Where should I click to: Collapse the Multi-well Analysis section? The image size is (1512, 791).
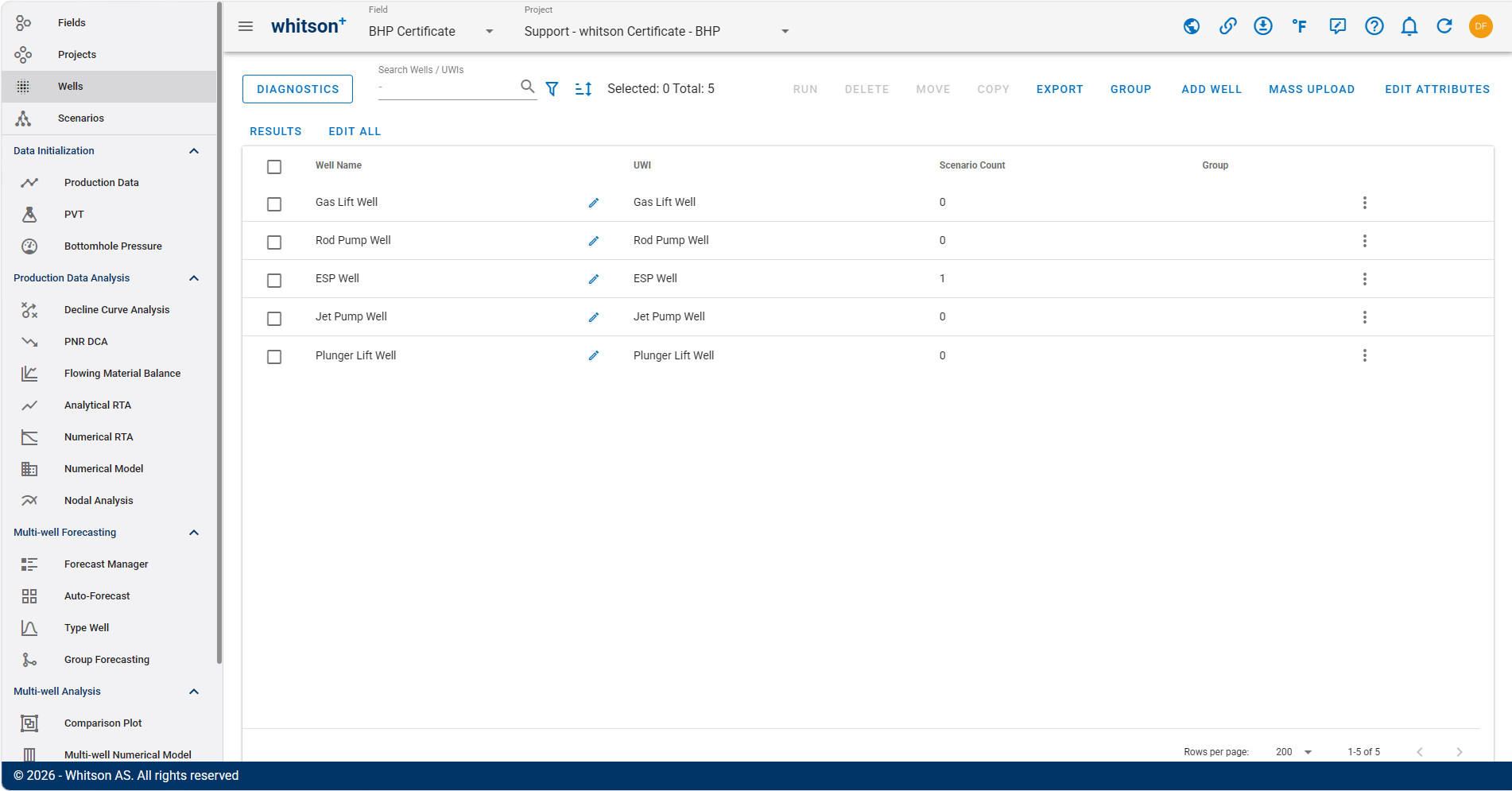(194, 692)
